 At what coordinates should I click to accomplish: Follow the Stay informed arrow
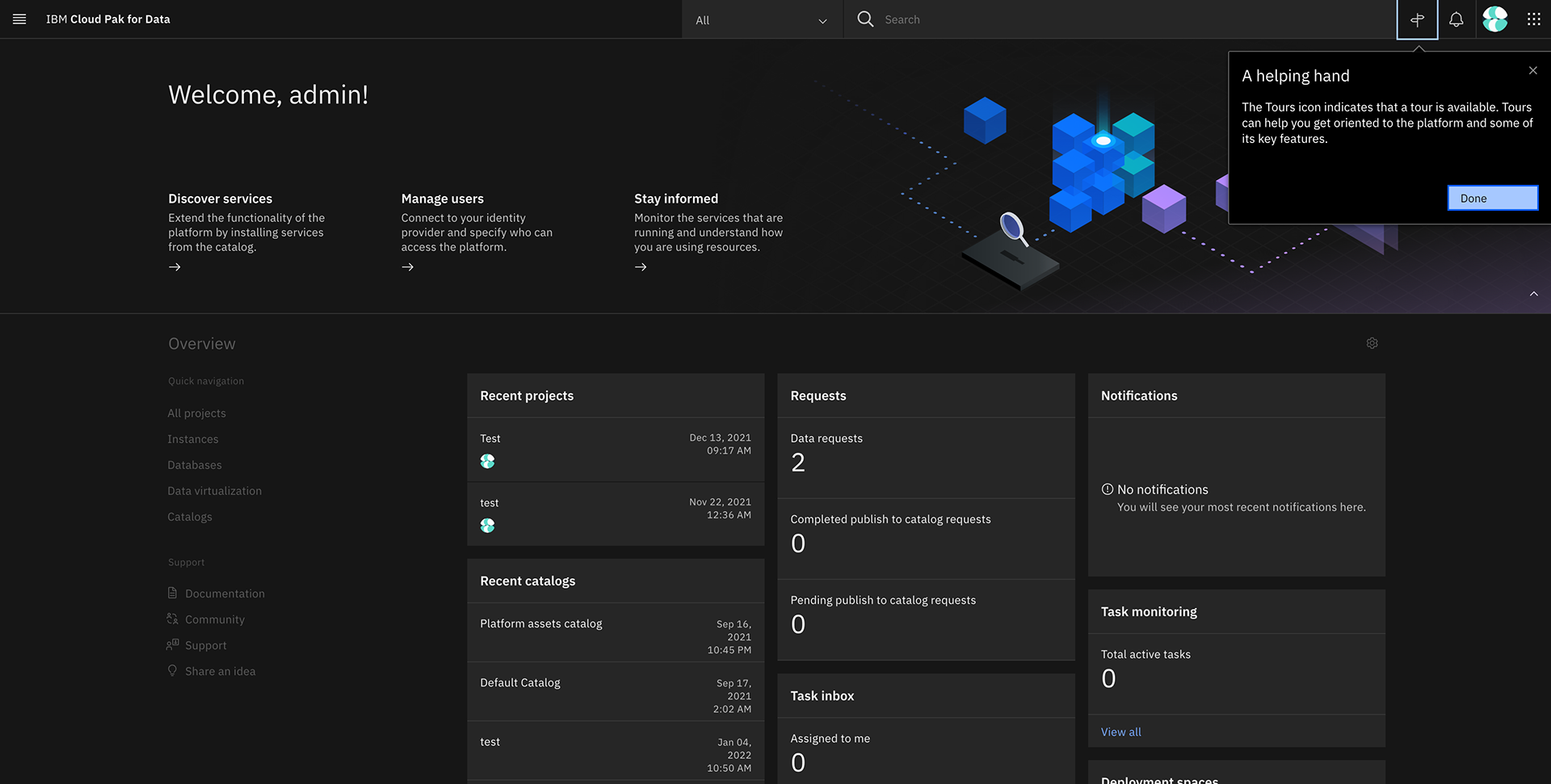click(x=641, y=267)
